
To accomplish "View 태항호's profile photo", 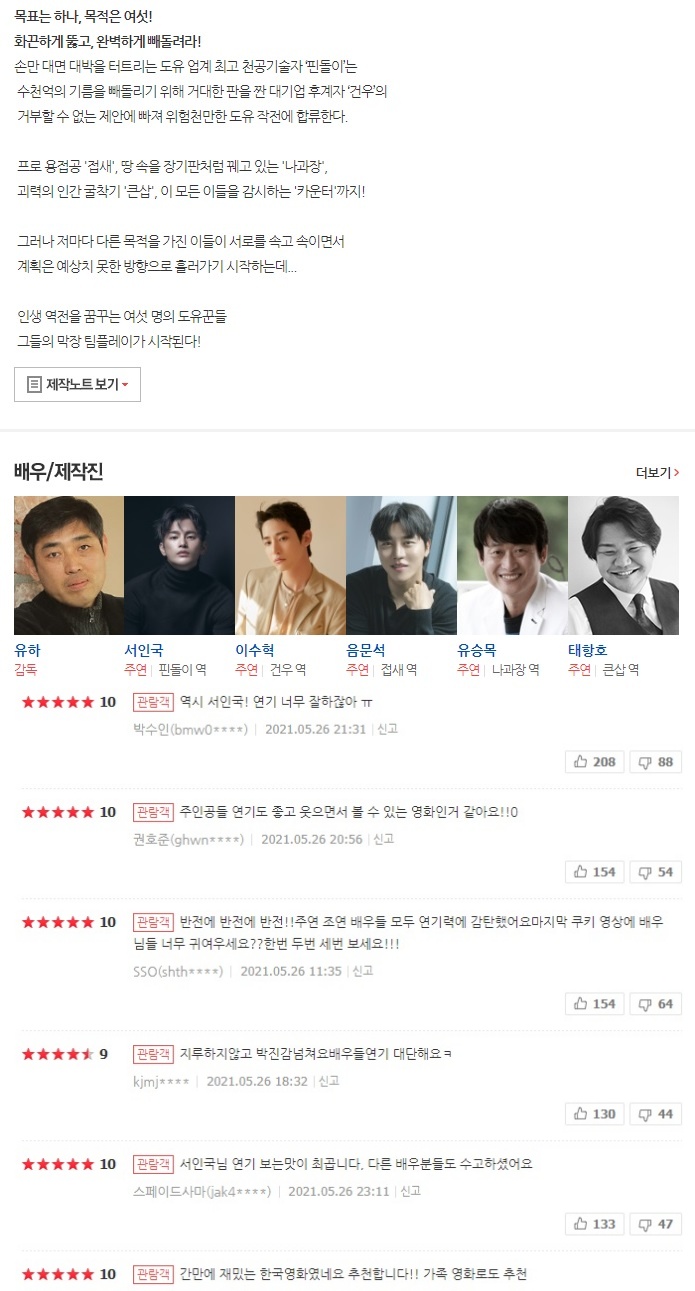I will (623, 565).
